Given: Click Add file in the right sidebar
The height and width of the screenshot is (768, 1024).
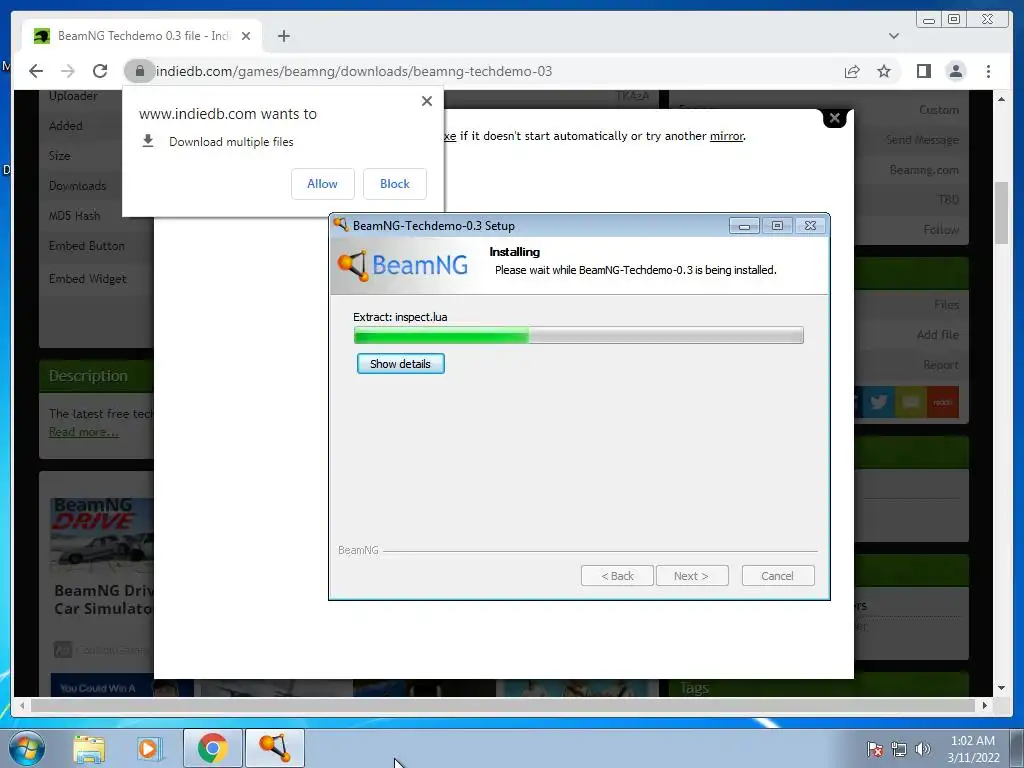Looking at the screenshot, I should [938, 334].
